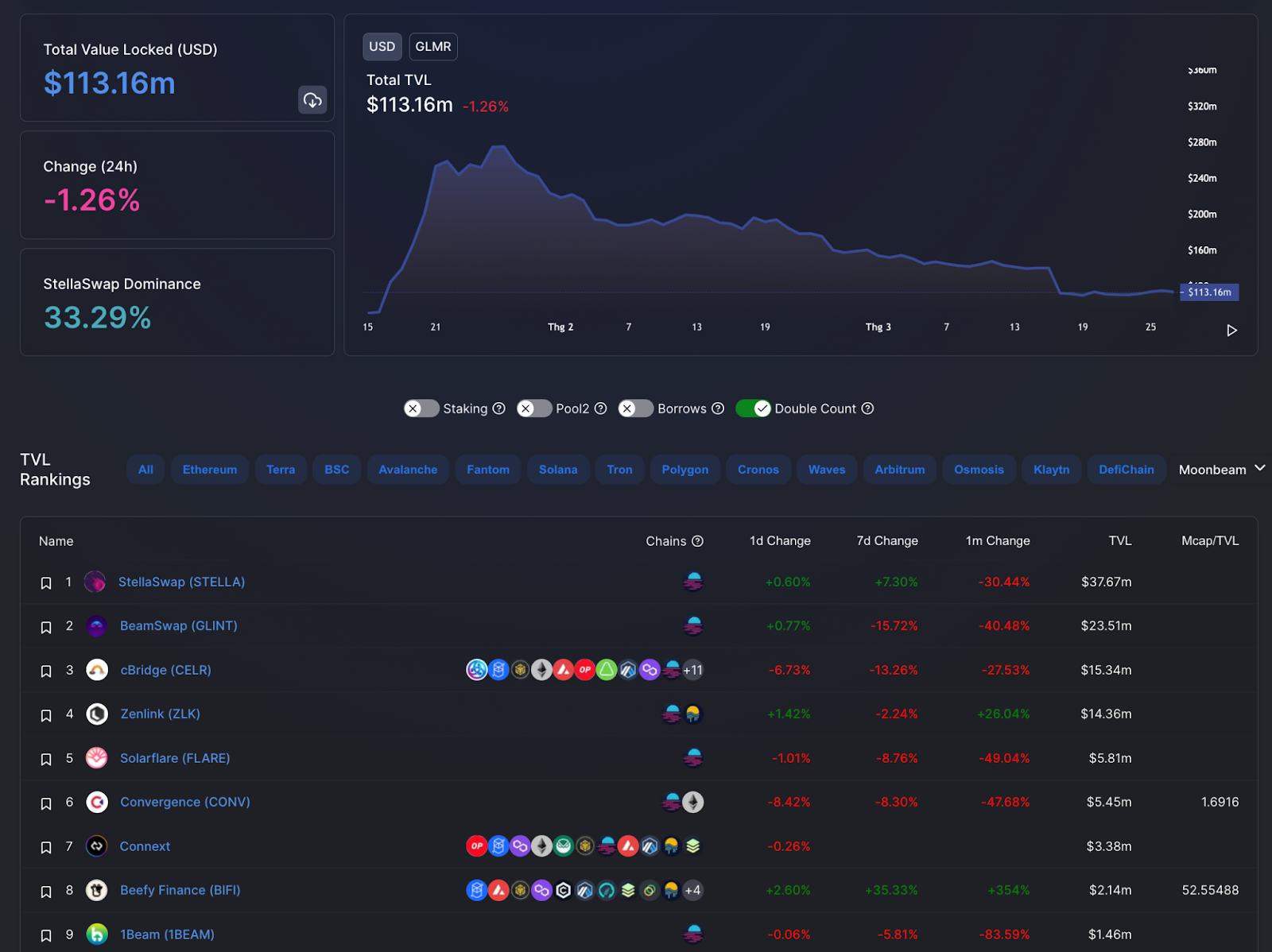Image resolution: width=1272 pixels, height=952 pixels.
Task: Bookmark the Solarflare (FLARE) row
Action: click(x=46, y=760)
